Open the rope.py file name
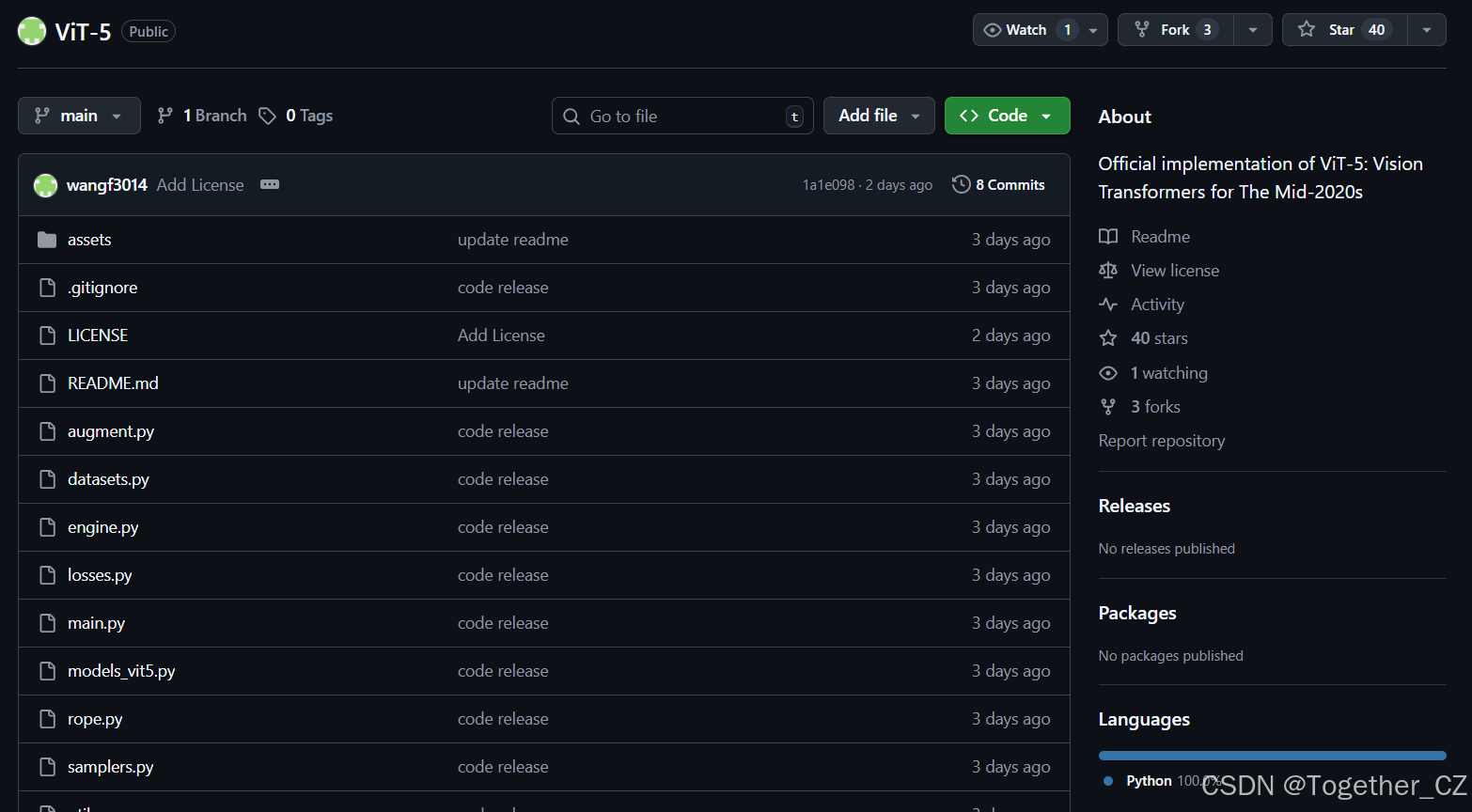 click(95, 719)
